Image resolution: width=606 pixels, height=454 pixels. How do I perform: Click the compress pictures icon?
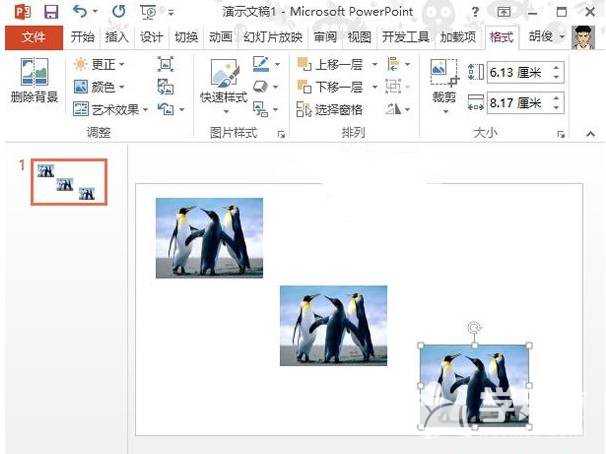[x=166, y=64]
